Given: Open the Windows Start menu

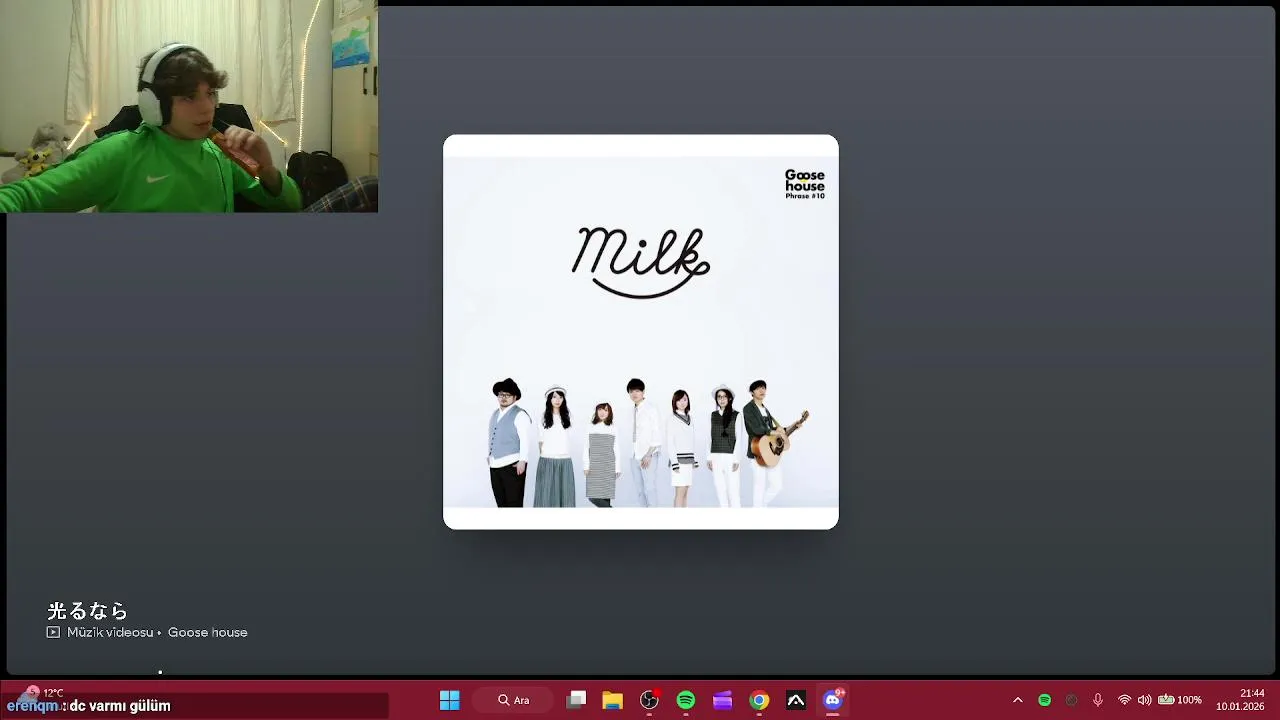Looking at the screenshot, I should [x=450, y=700].
